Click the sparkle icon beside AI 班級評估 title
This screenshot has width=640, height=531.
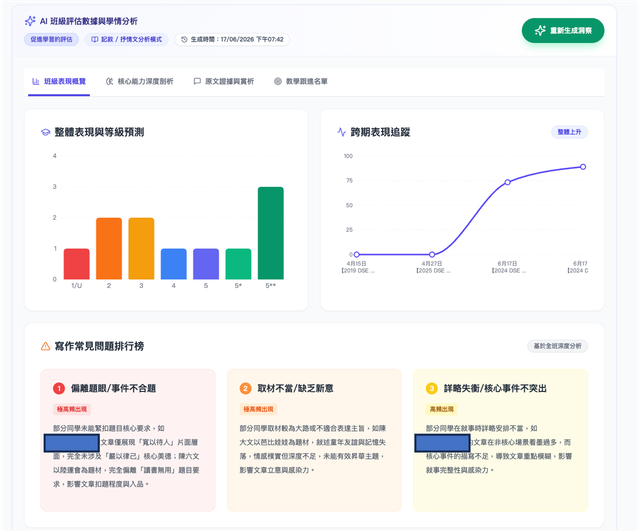[x=30, y=21]
